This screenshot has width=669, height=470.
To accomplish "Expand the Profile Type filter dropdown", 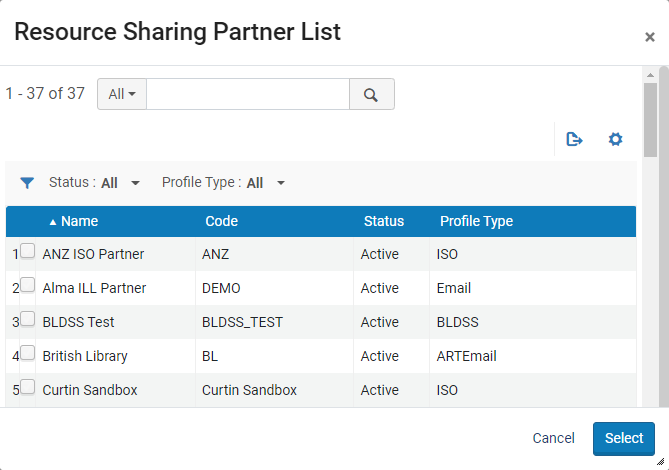I will coord(281,183).
